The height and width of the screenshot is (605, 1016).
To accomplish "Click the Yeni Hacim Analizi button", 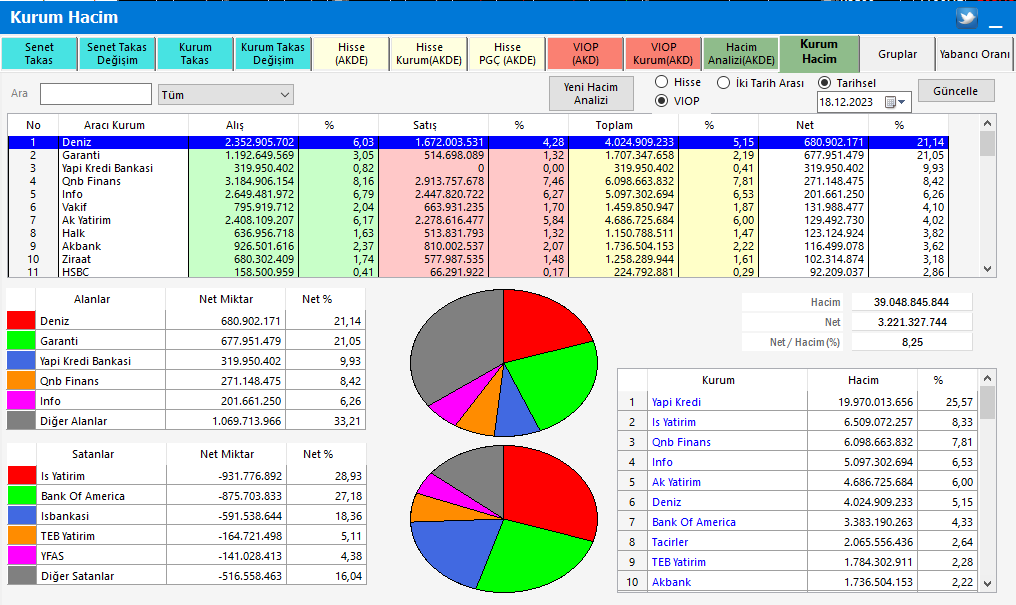I will 591,94.
